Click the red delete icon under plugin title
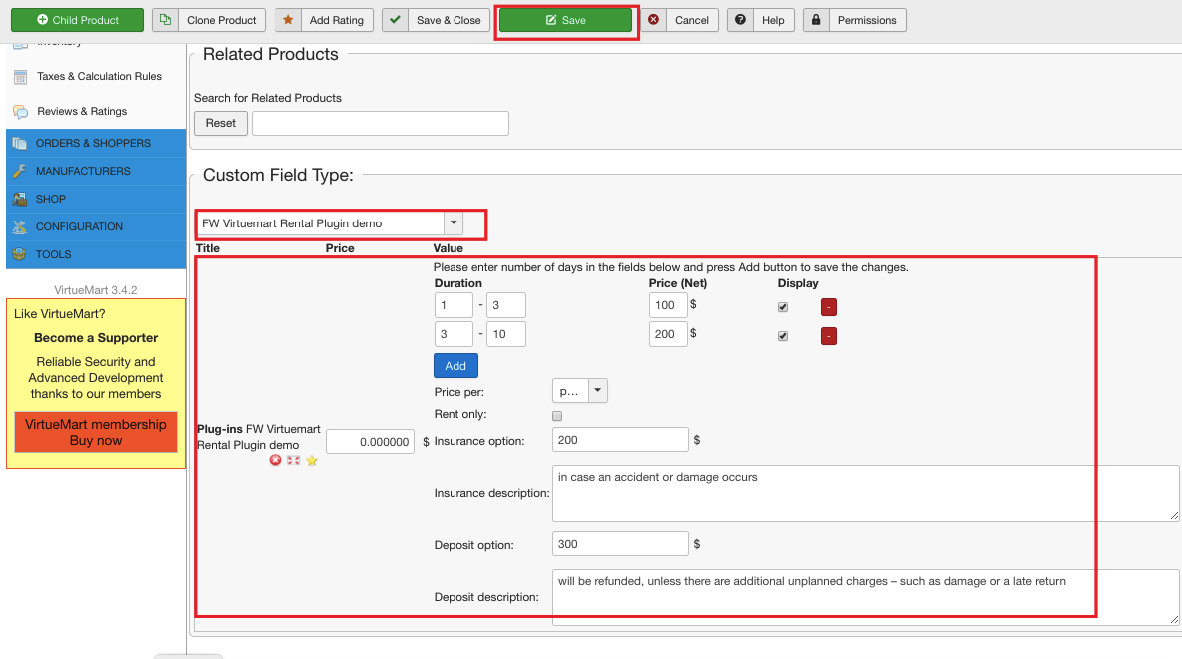The height and width of the screenshot is (659, 1182). point(276,460)
